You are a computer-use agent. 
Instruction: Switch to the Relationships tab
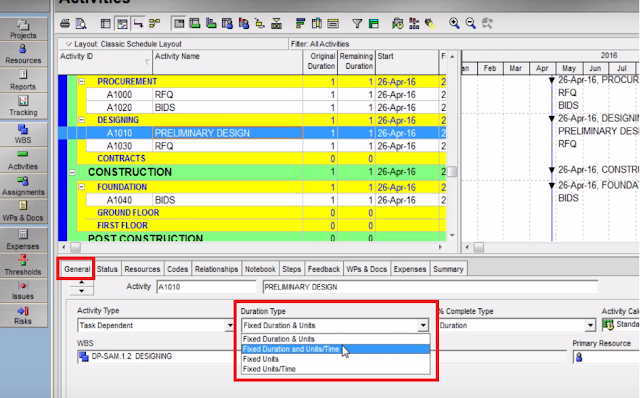point(216,269)
